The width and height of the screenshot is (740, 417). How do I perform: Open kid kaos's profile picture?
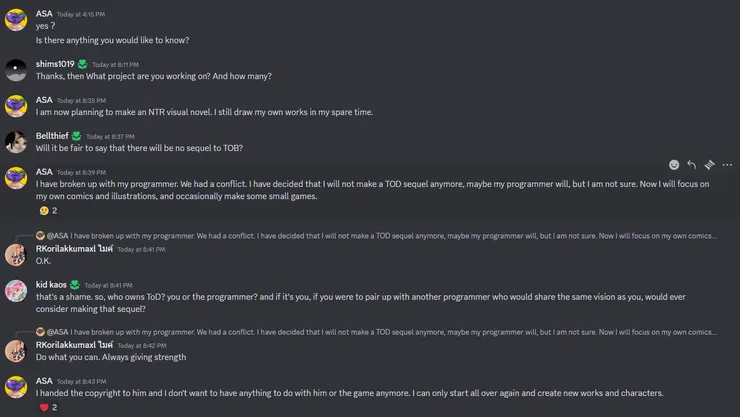click(16, 290)
